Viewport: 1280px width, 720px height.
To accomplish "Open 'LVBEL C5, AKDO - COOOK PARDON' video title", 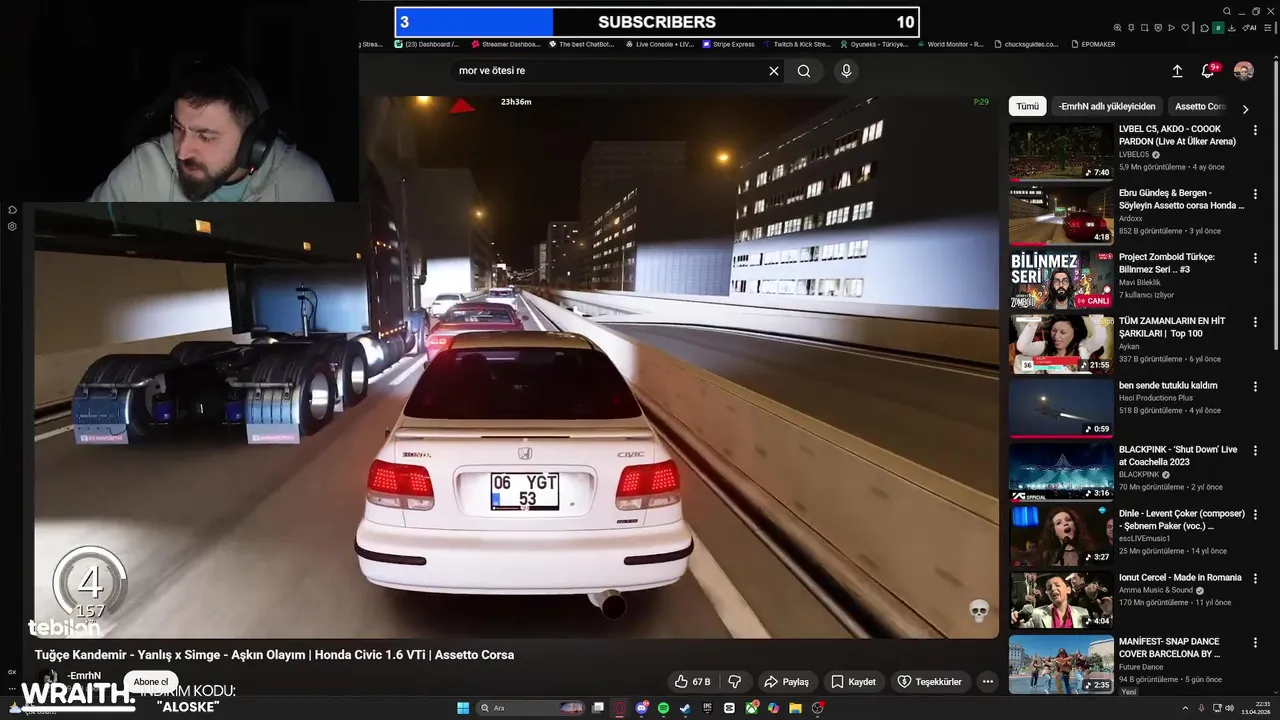I will click(1177, 135).
